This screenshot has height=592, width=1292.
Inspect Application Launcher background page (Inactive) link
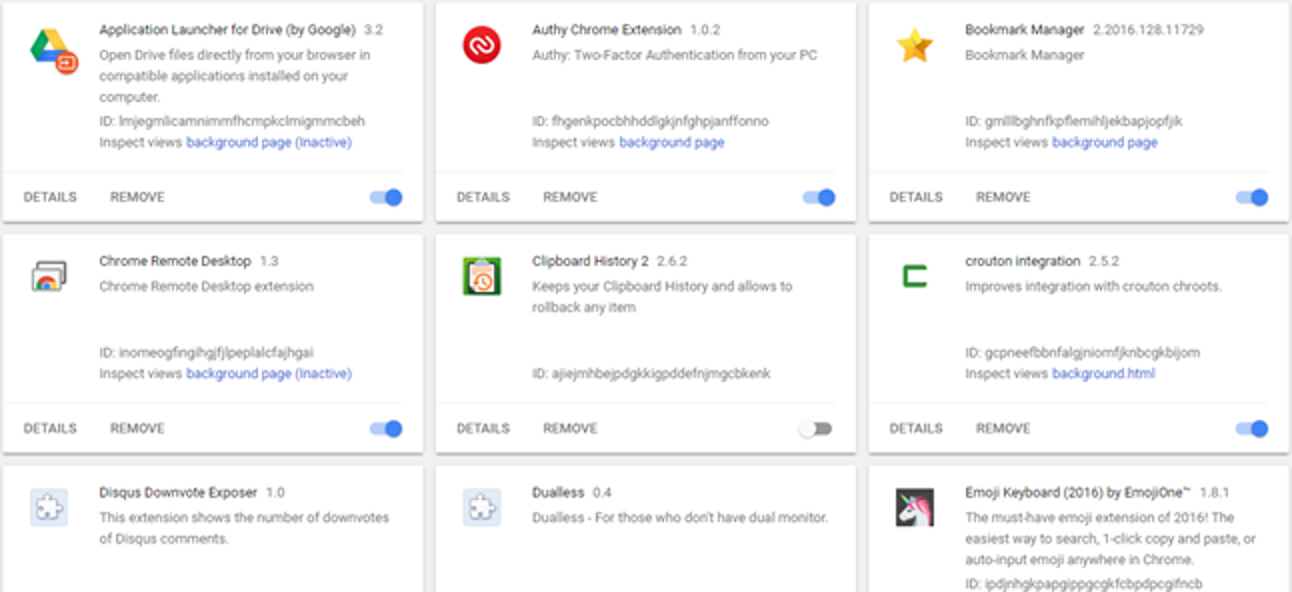click(x=269, y=142)
